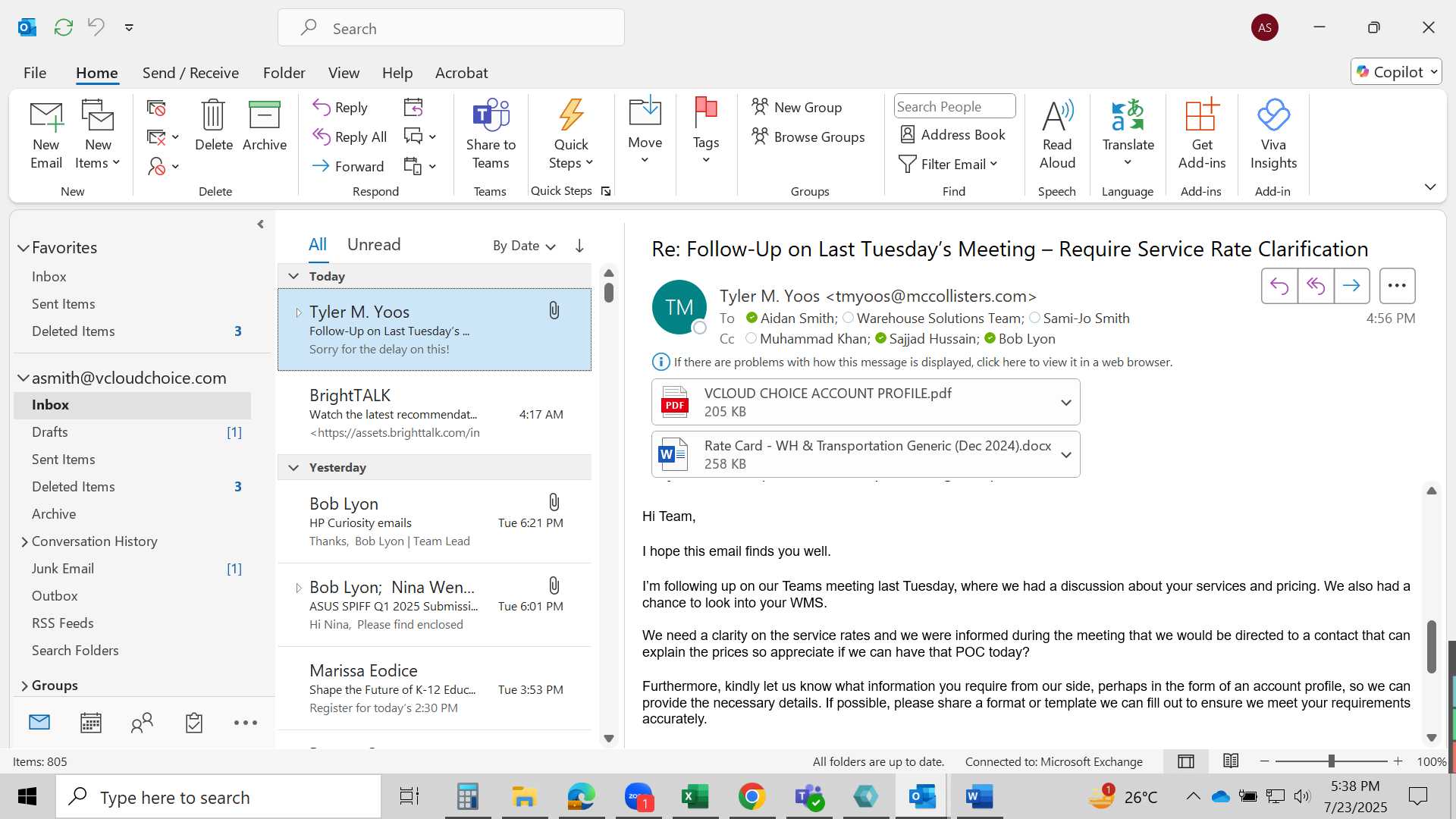Click New Group
This screenshot has width=1456, height=819.
[x=797, y=107]
